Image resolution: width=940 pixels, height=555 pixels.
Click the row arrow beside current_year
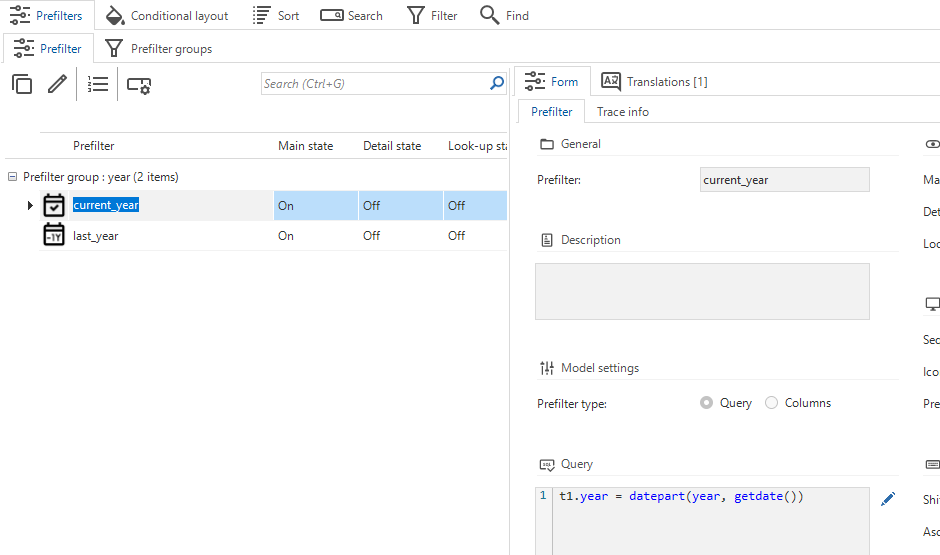click(30, 206)
